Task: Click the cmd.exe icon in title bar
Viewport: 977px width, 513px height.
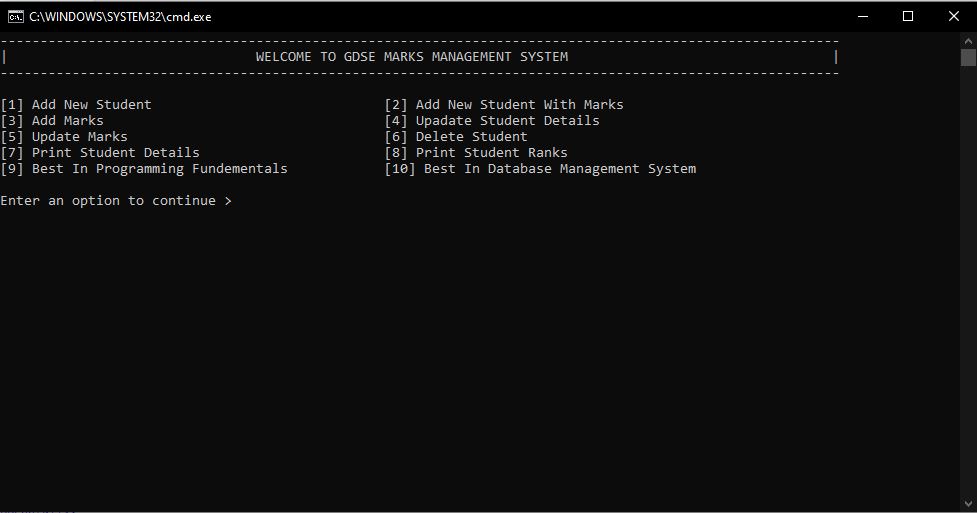Action: click(16, 17)
